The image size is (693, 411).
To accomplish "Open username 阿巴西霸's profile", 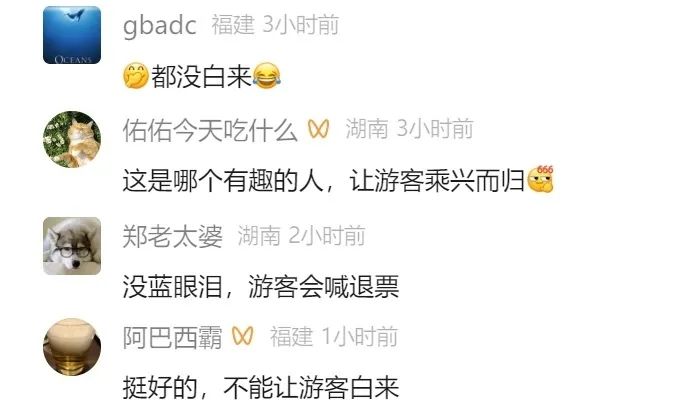I will point(172,337).
